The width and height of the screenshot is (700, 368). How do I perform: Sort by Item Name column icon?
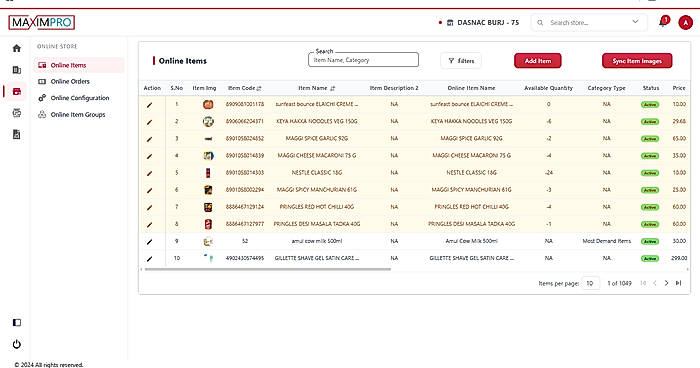[332, 88]
